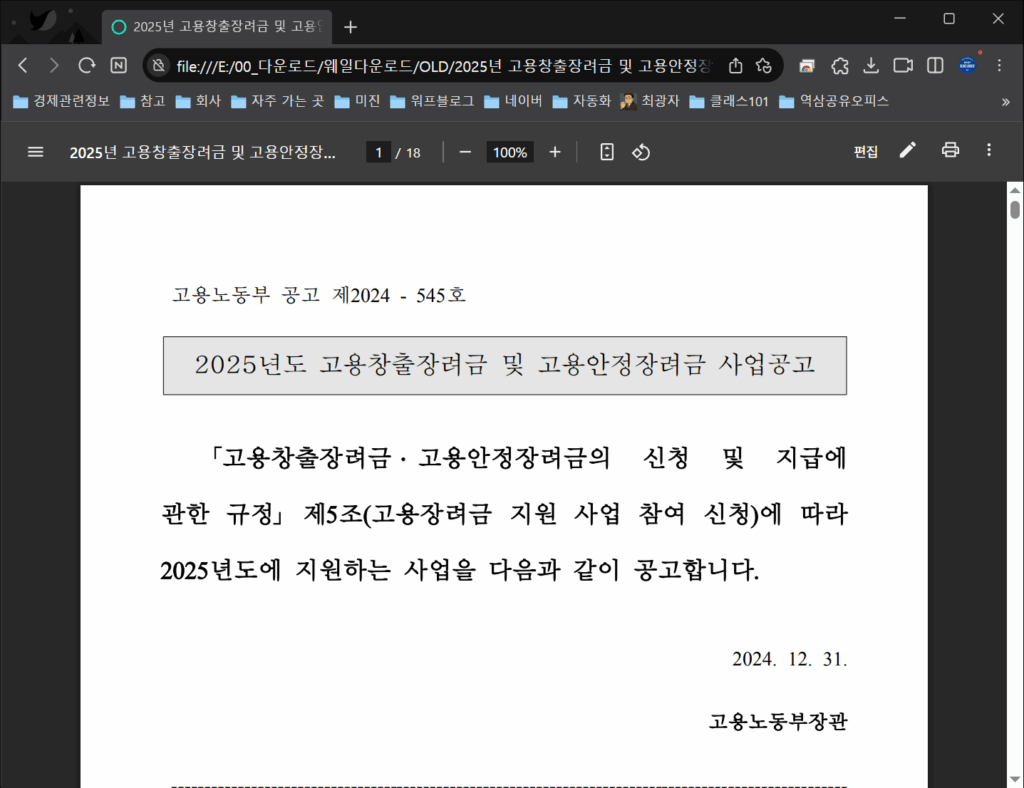Image resolution: width=1024 pixels, height=788 pixels.
Task: Open the 회사 bookmark folder
Action: (199, 101)
